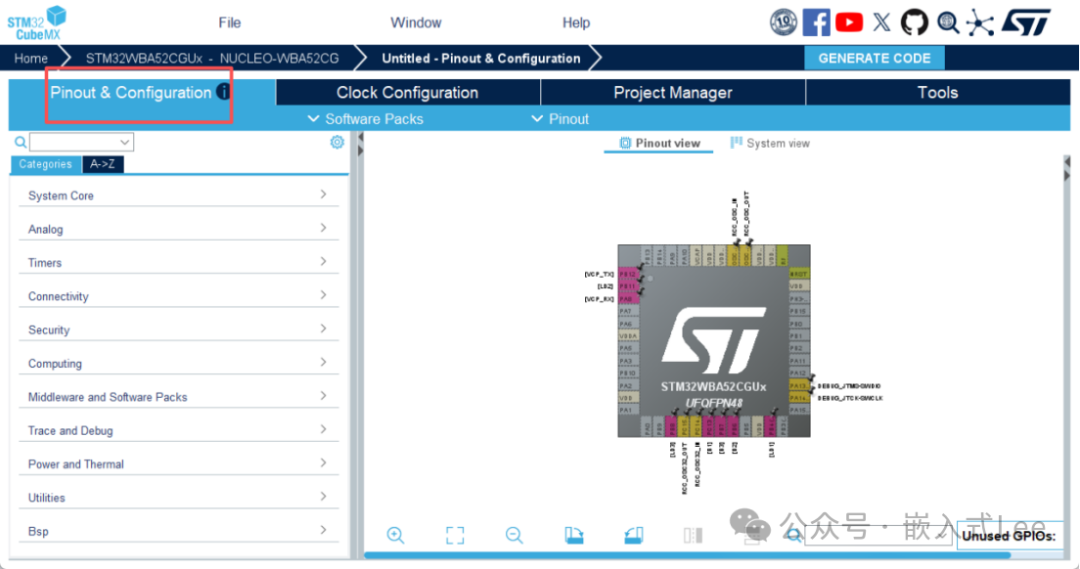This screenshot has height=569, width=1080.
Task: Expand the Computing category
Action: 178,364
